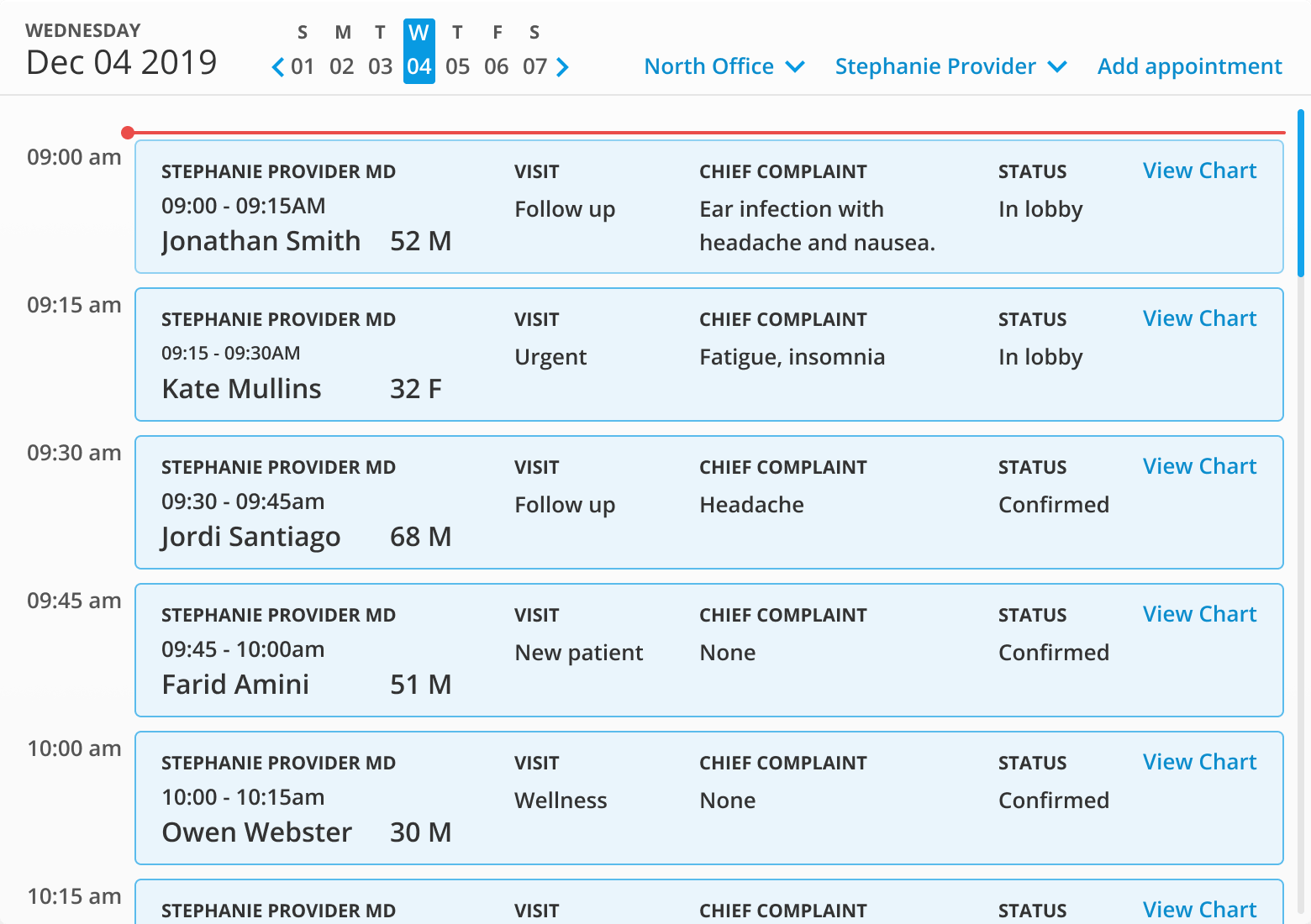Click the vertical scrollbar thumb
Screen dimensions: 1311x924
(1301, 193)
